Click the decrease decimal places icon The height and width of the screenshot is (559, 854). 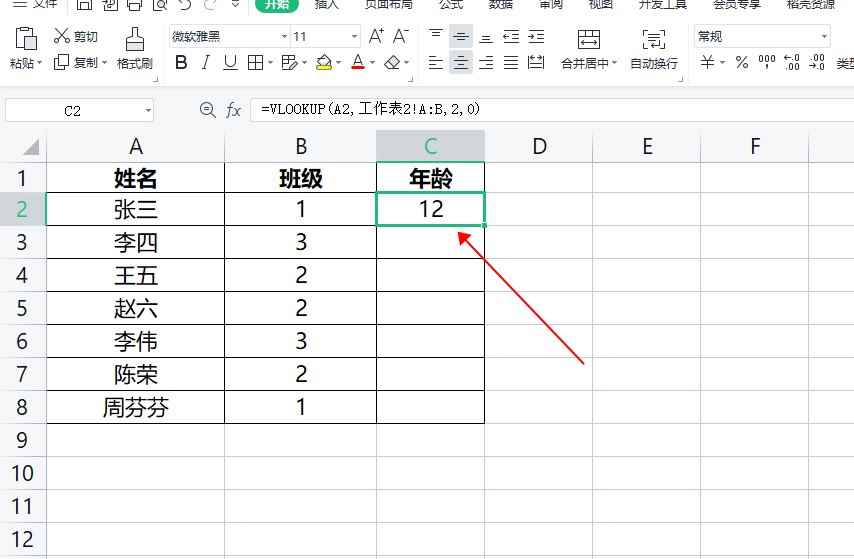(x=816, y=62)
